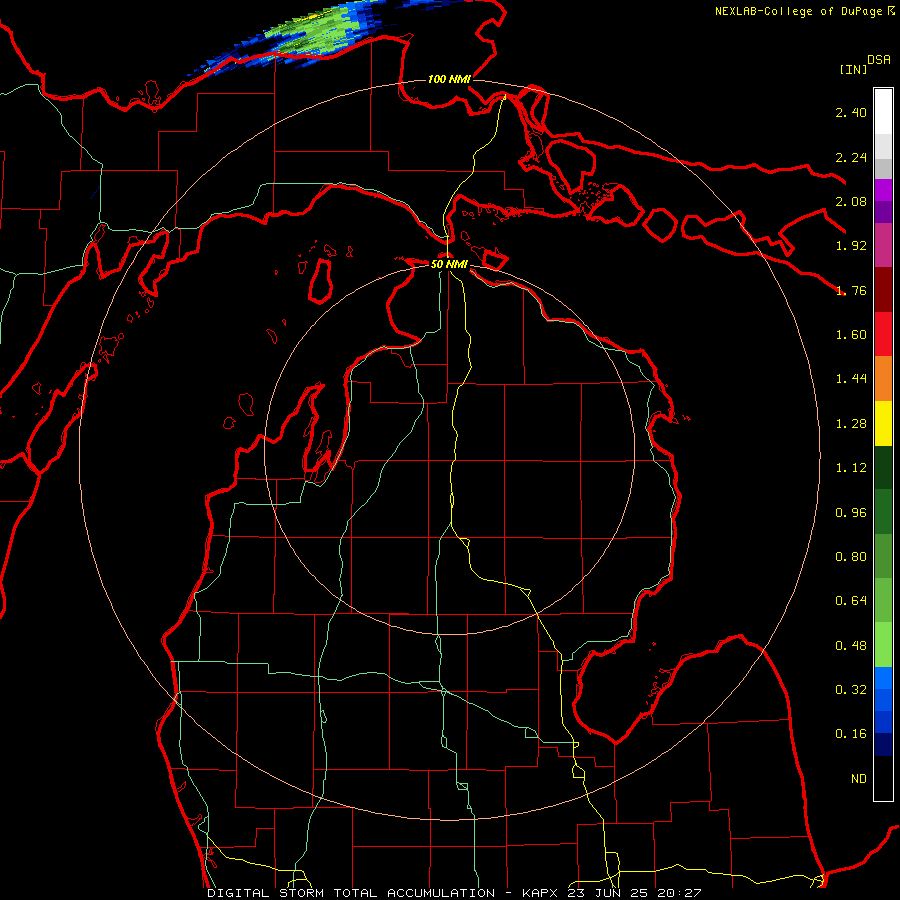Click the 1.44 legend value
This screenshot has height=900, width=900.
click(x=851, y=379)
